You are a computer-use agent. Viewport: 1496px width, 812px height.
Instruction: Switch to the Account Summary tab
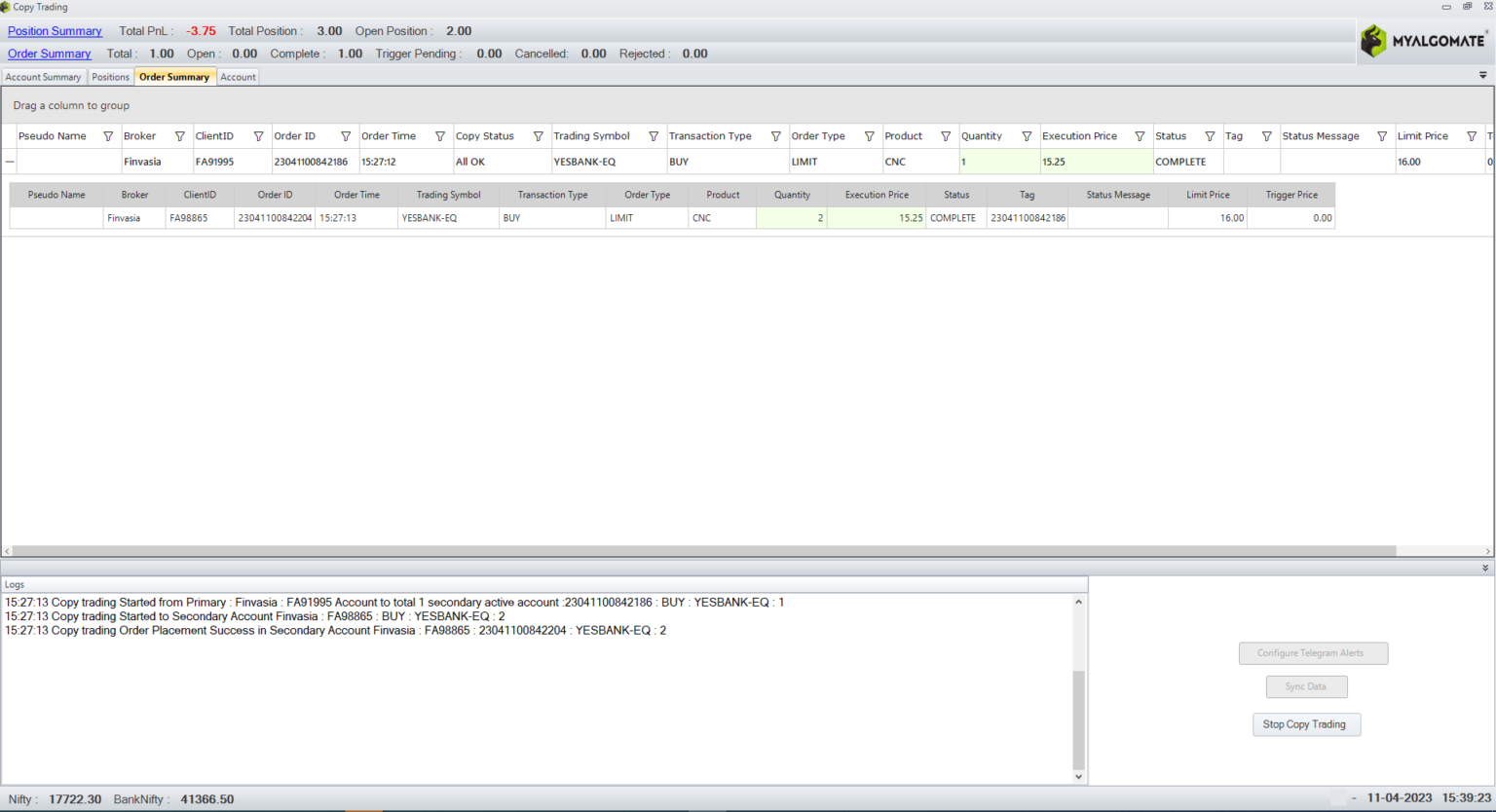click(x=44, y=76)
